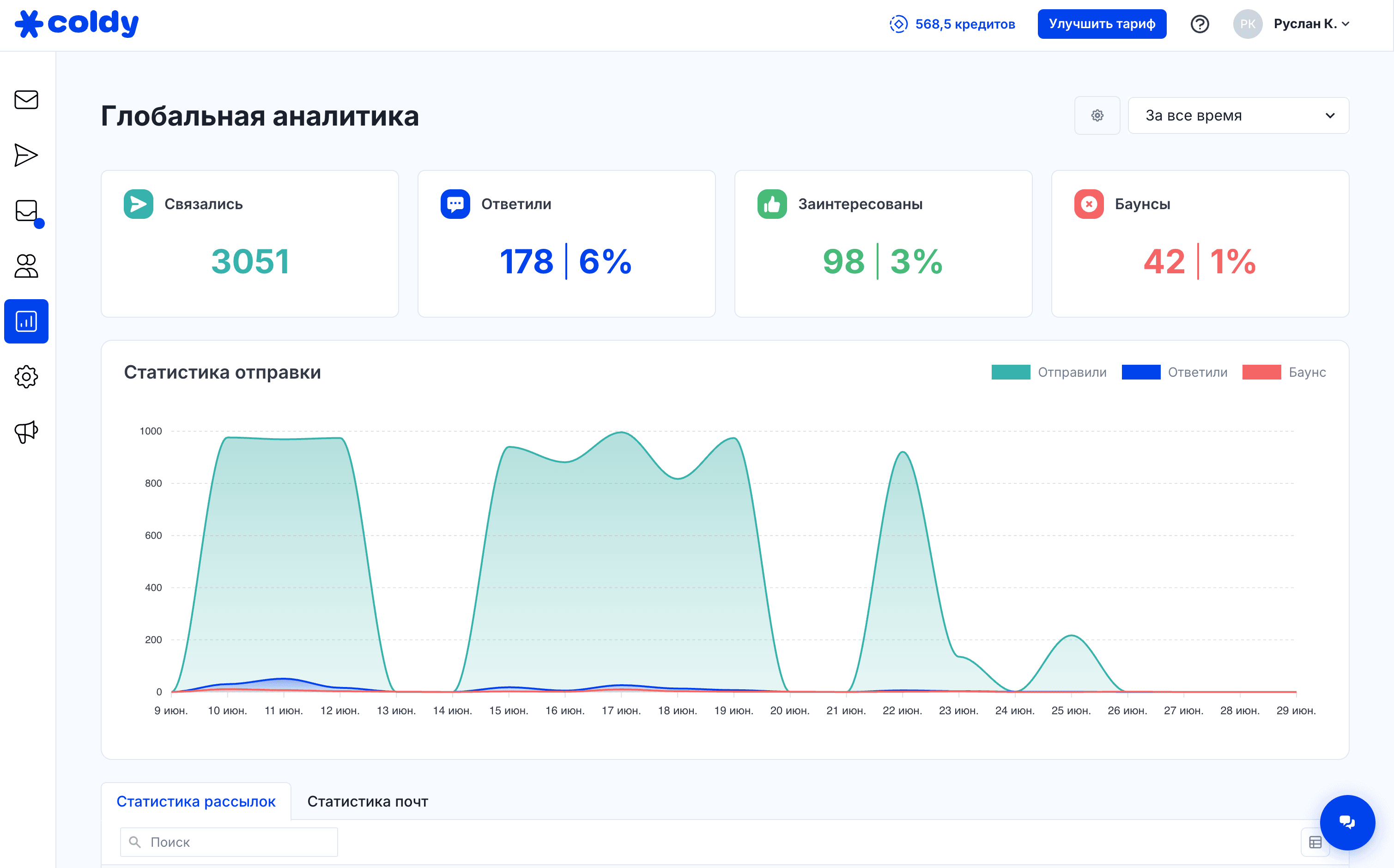Expand the За все время period dropdown
This screenshot has width=1394, height=868.
click(x=1238, y=115)
